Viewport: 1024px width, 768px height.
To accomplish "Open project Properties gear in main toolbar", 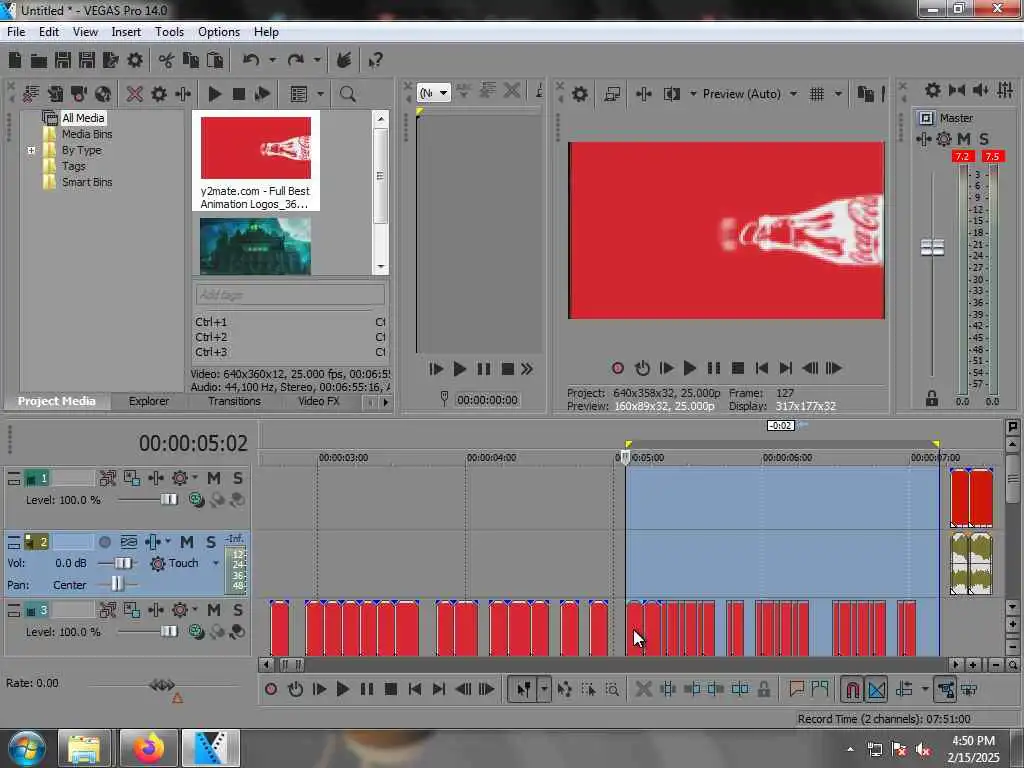I will pos(135,61).
